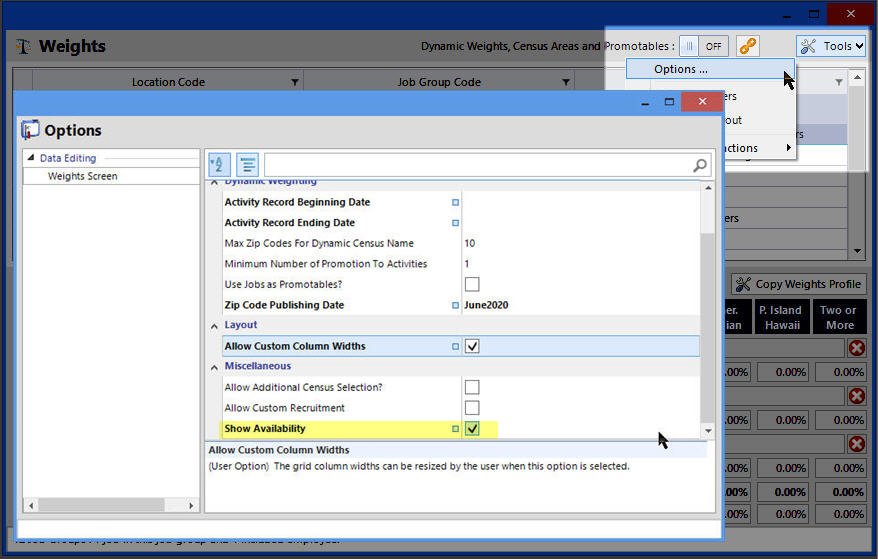This screenshot has height=559, width=878.
Task: Click first red delete icon in Weights grid
Action: [x=856, y=348]
